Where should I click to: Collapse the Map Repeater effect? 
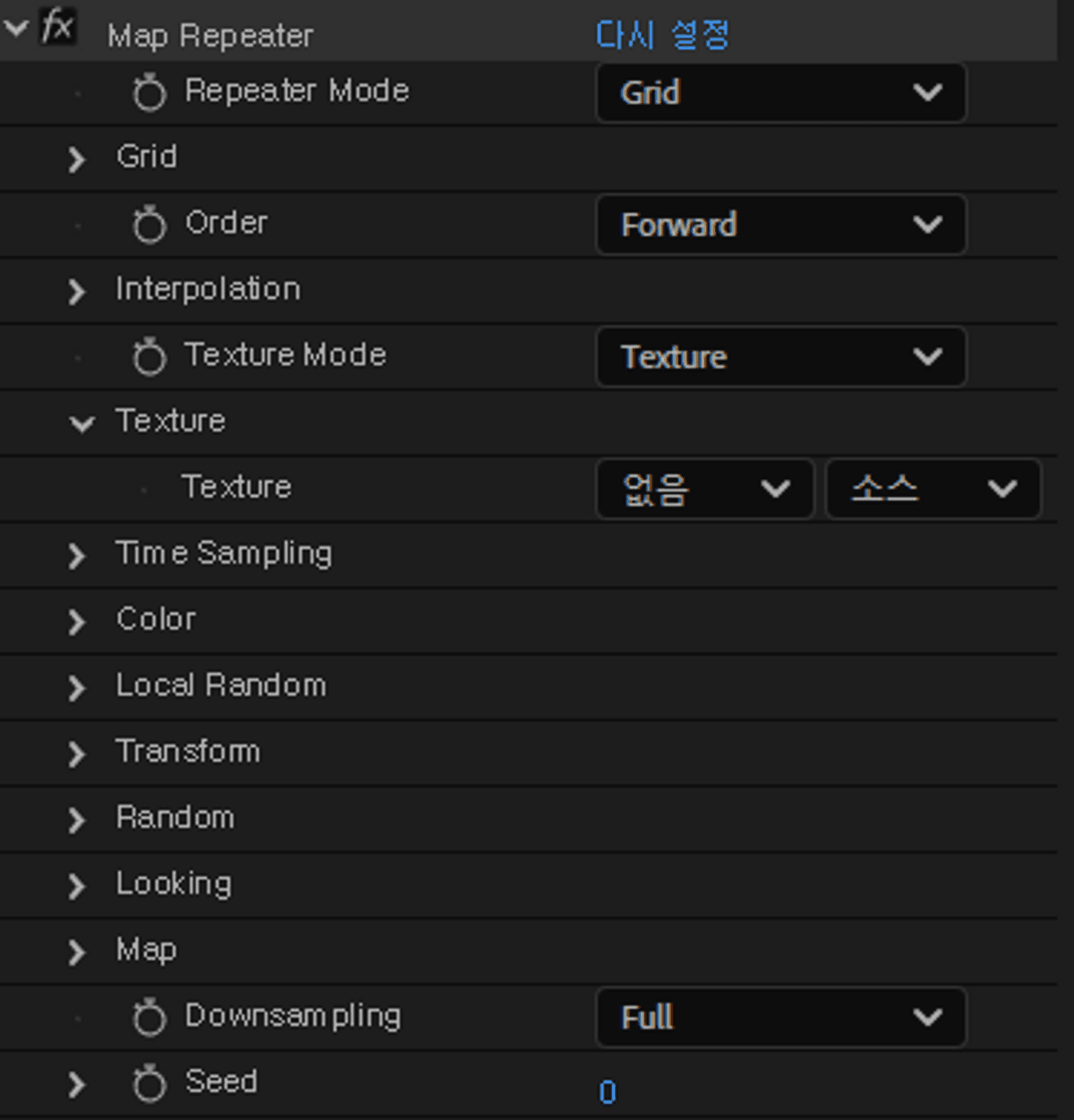coord(17,28)
